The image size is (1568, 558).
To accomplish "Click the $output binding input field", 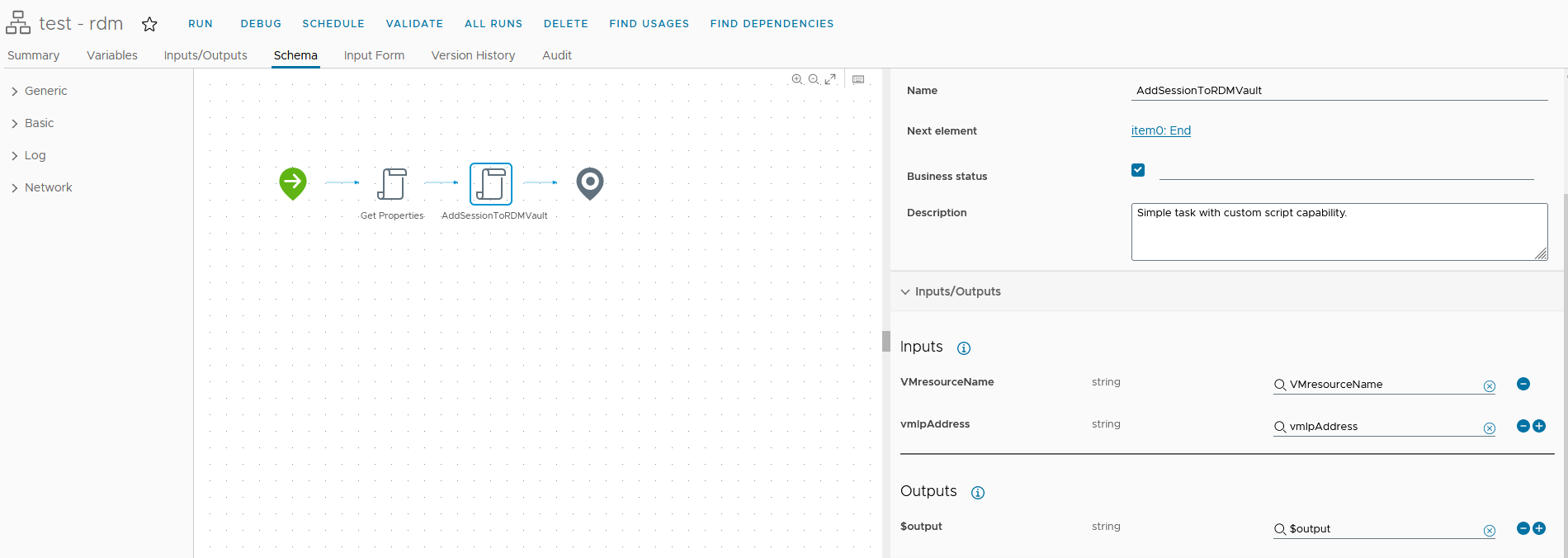I will pyautogui.click(x=1385, y=529).
